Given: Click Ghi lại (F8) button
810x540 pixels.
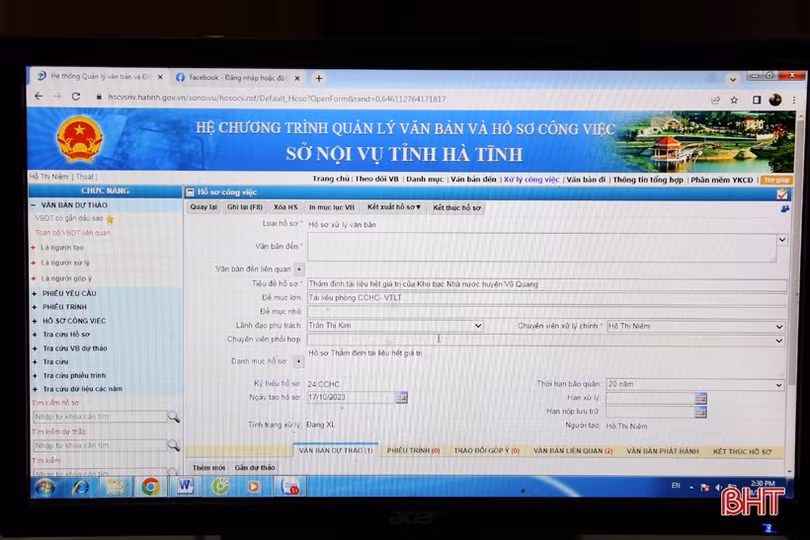Looking at the screenshot, I should pyautogui.click(x=245, y=207).
